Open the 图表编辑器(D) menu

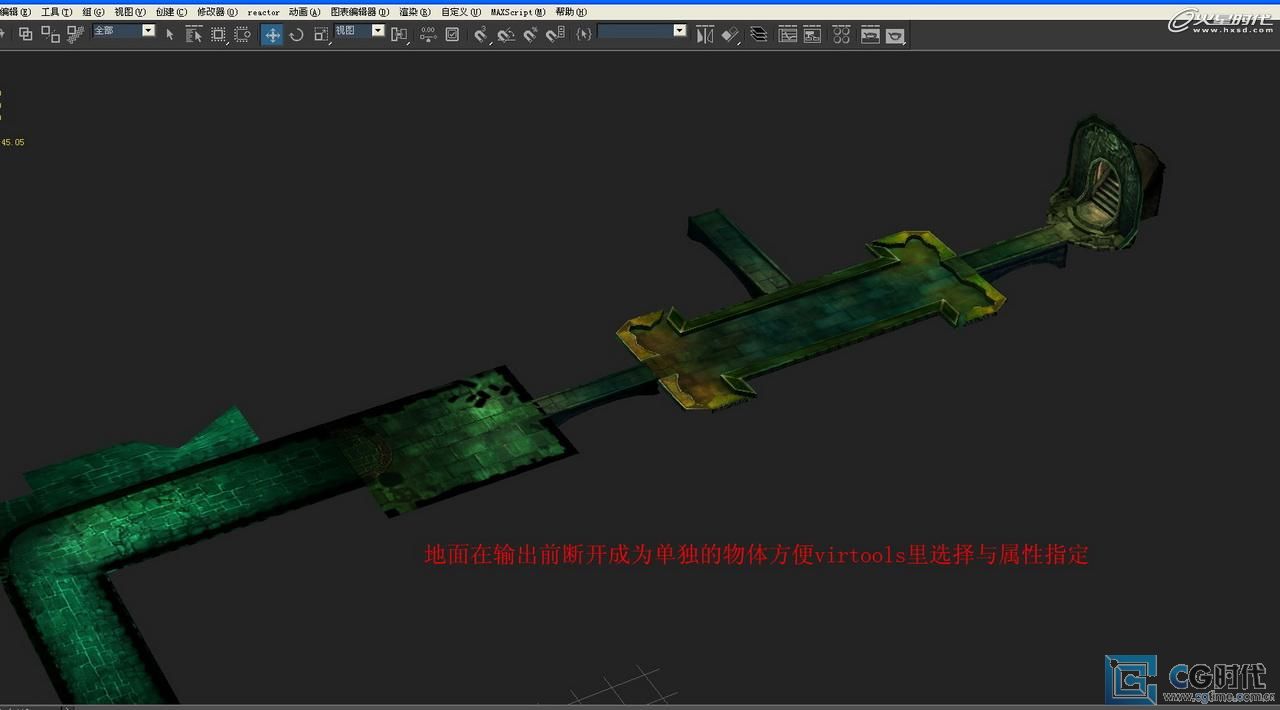tap(360, 12)
